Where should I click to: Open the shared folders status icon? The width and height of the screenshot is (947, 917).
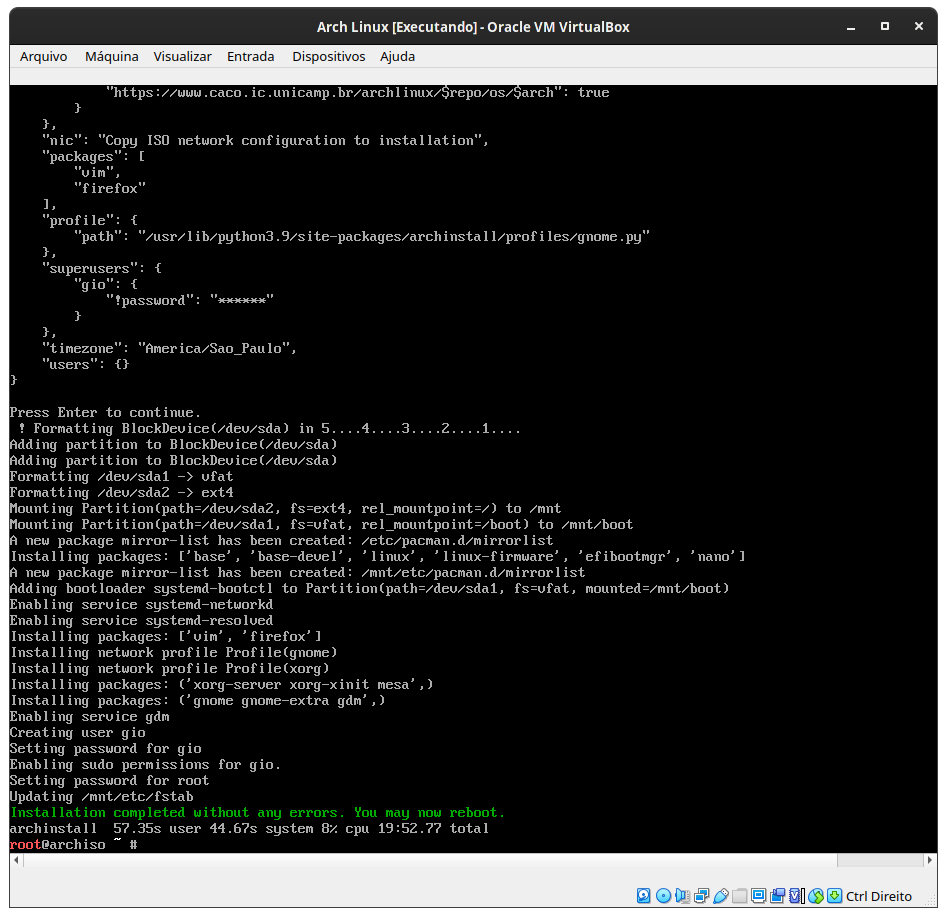pos(739,896)
